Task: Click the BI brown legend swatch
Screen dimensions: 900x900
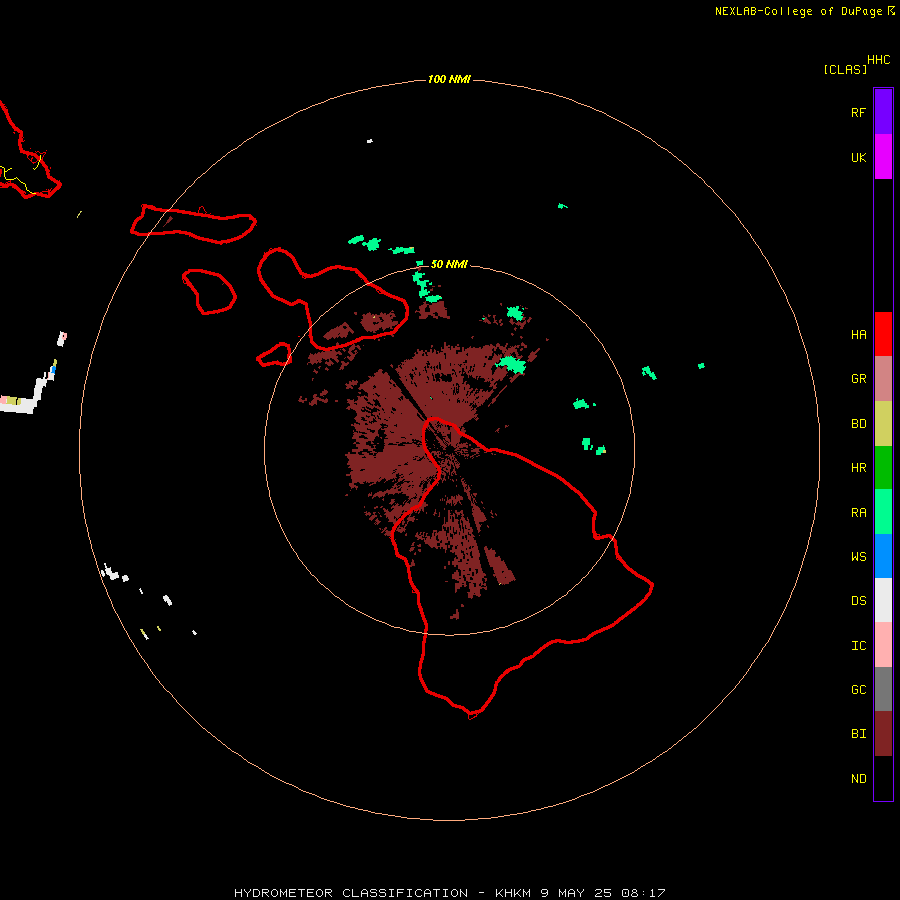Action: coord(883,734)
